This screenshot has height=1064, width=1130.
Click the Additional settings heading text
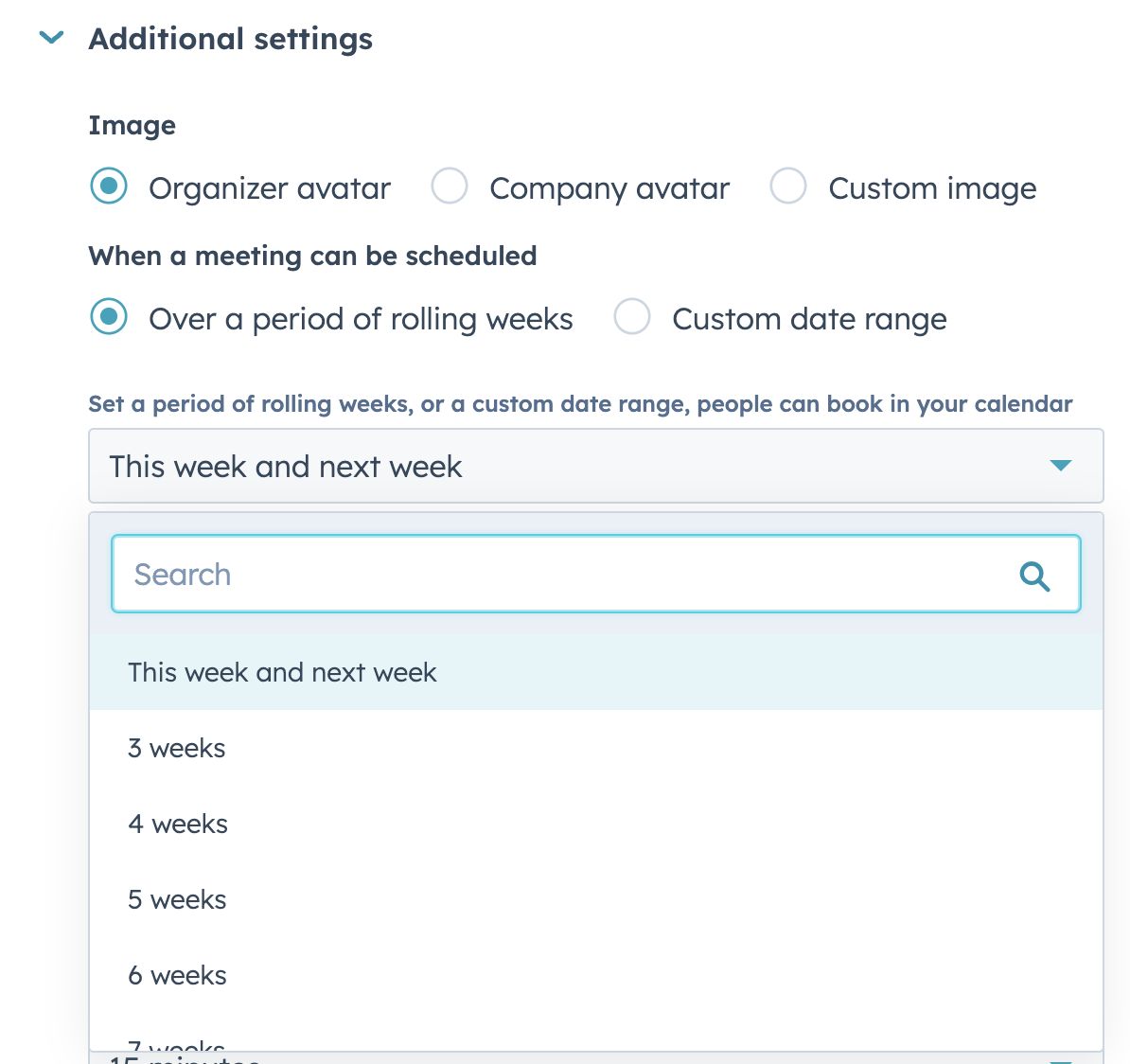click(x=230, y=39)
